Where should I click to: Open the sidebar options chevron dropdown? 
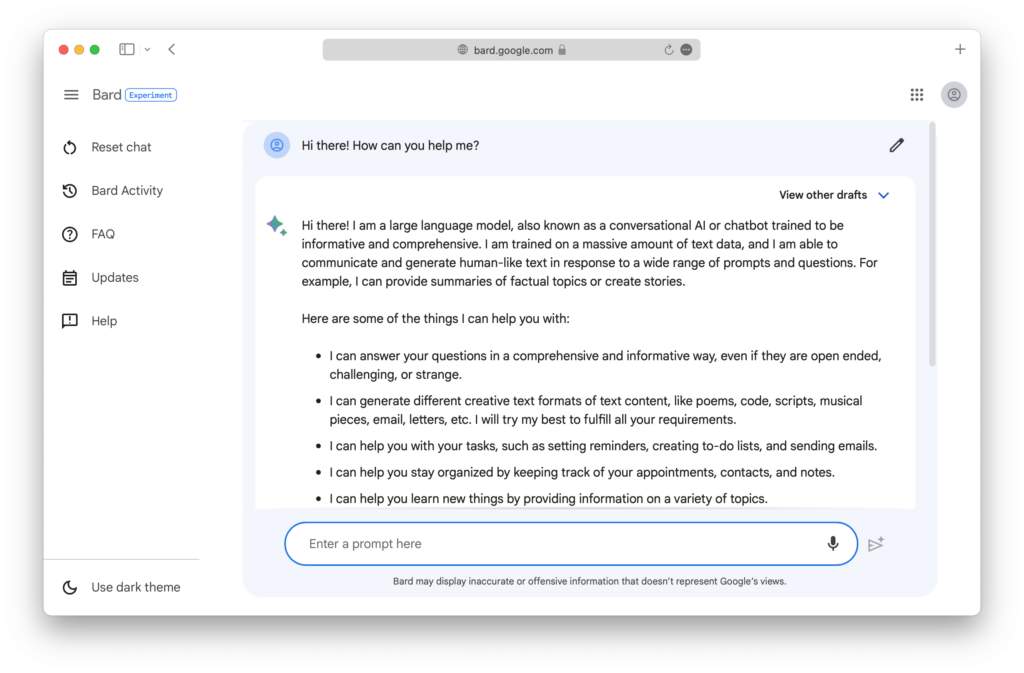click(x=148, y=50)
